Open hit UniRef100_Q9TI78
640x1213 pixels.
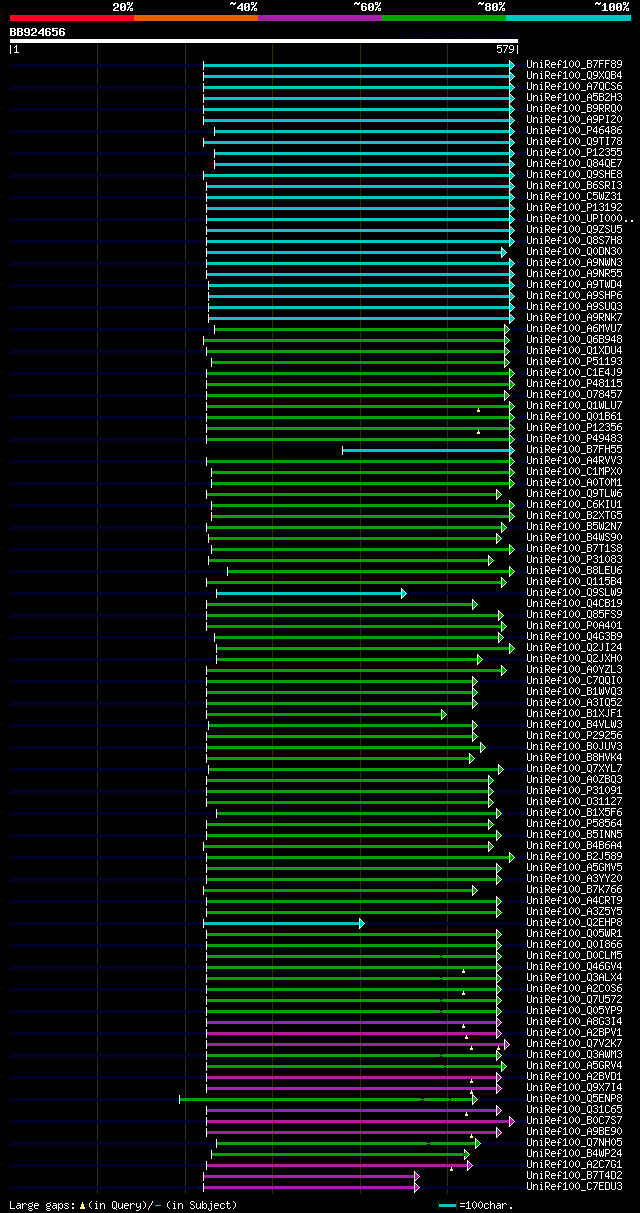574,142
